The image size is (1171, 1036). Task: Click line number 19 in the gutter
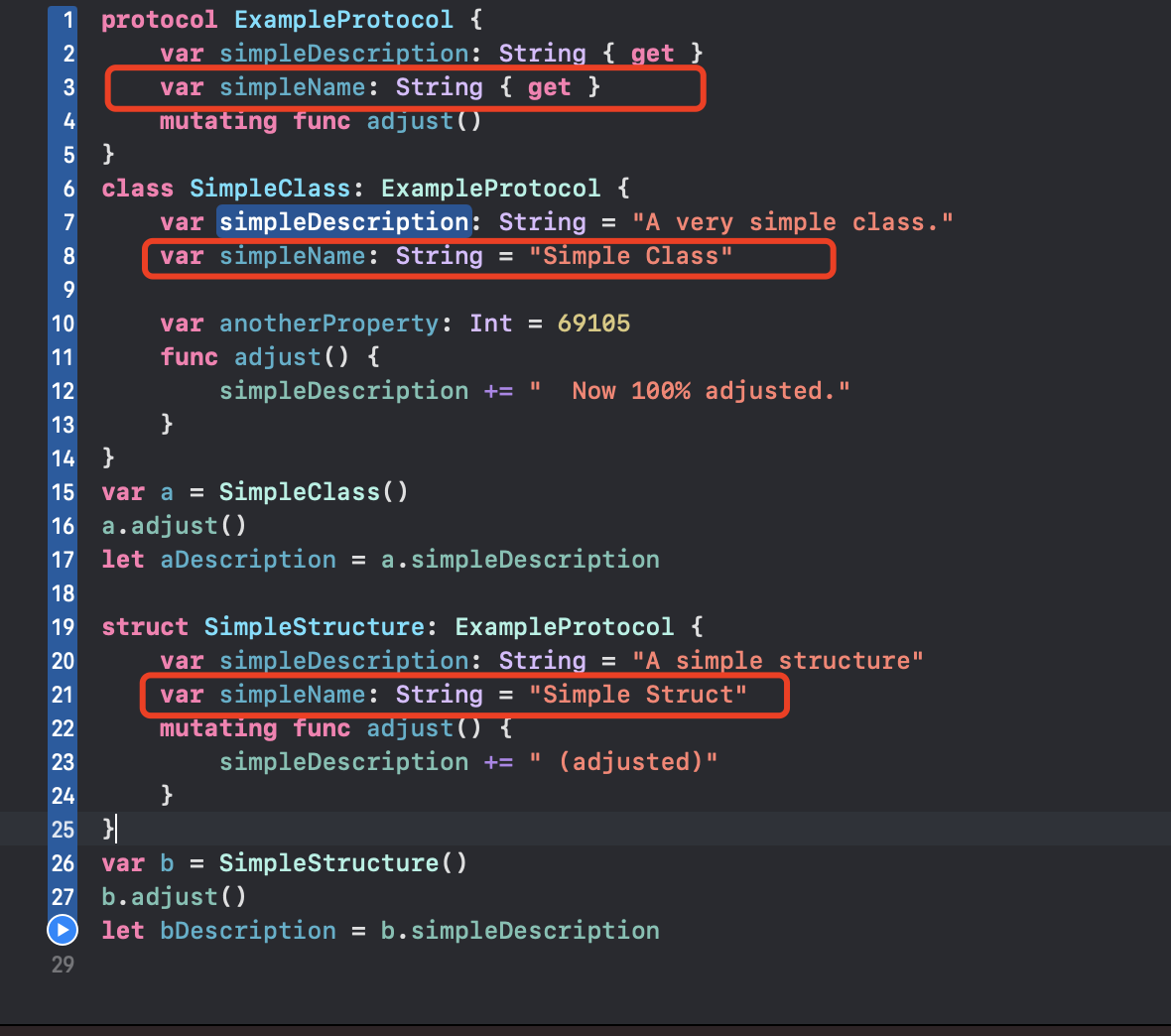pos(63,627)
